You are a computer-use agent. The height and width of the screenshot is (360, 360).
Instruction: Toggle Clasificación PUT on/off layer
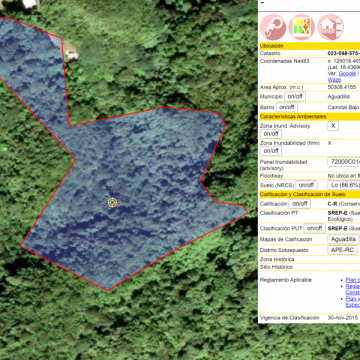(x=315, y=228)
